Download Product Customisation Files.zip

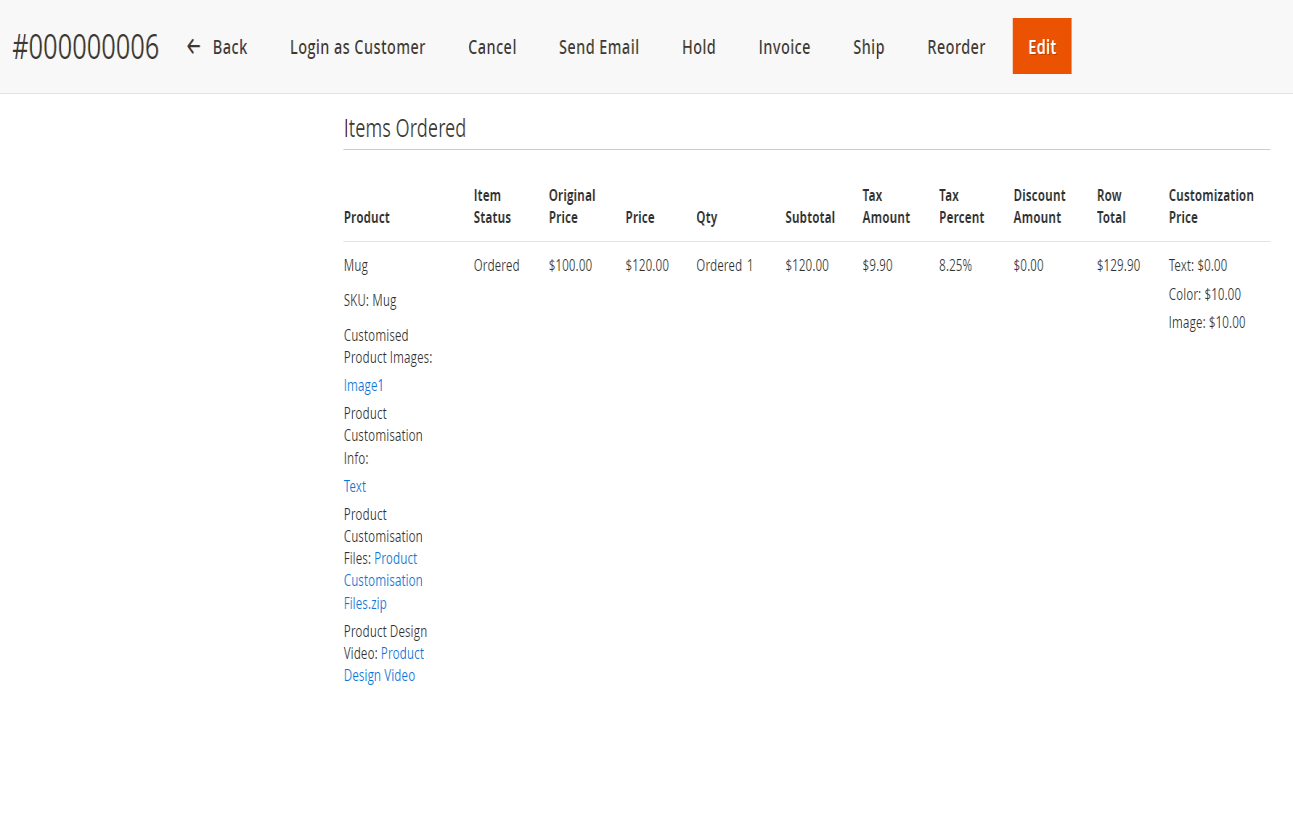pos(383,581)
